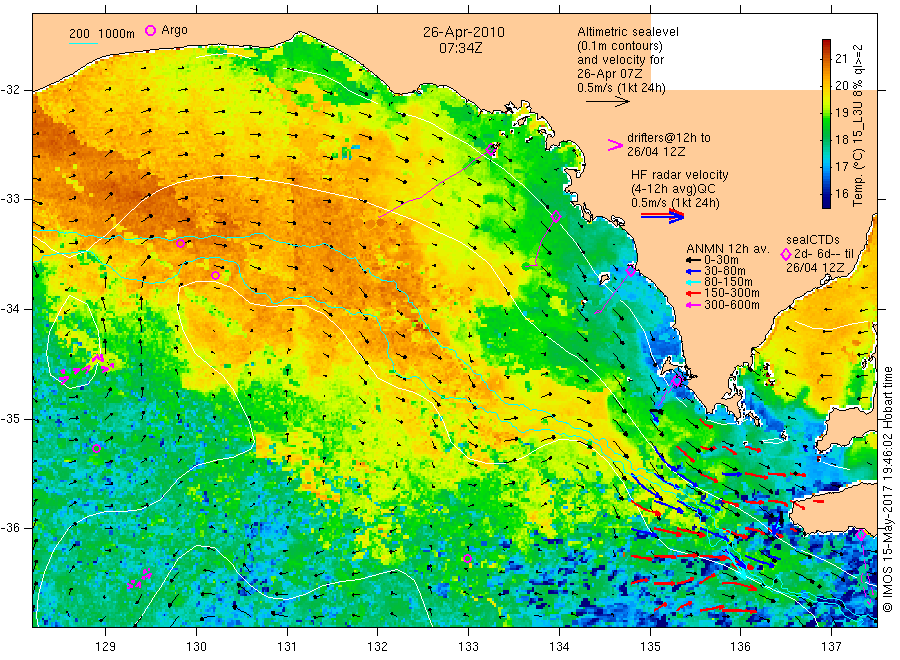900x660 pixels.
Task: Click the '1000m' contour legend label
Action: [x=117, y=34]
